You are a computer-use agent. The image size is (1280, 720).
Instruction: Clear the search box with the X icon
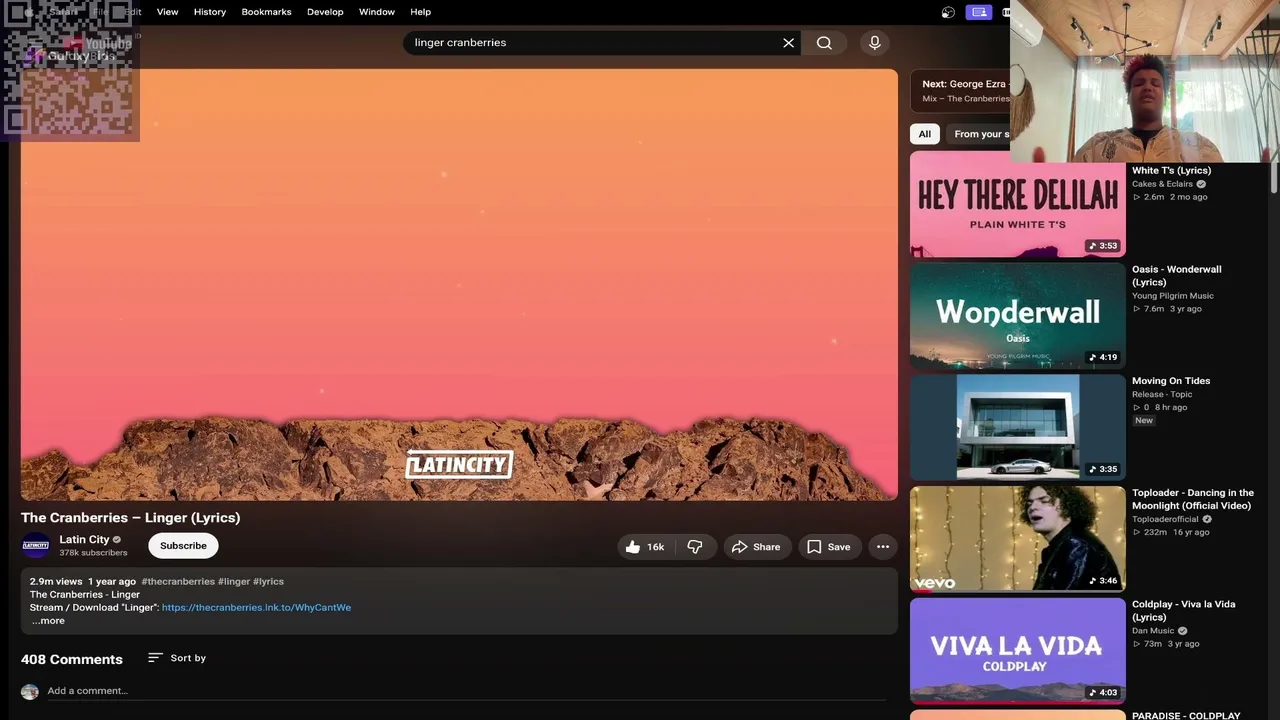pyautogui.click(x=788, y=43)
